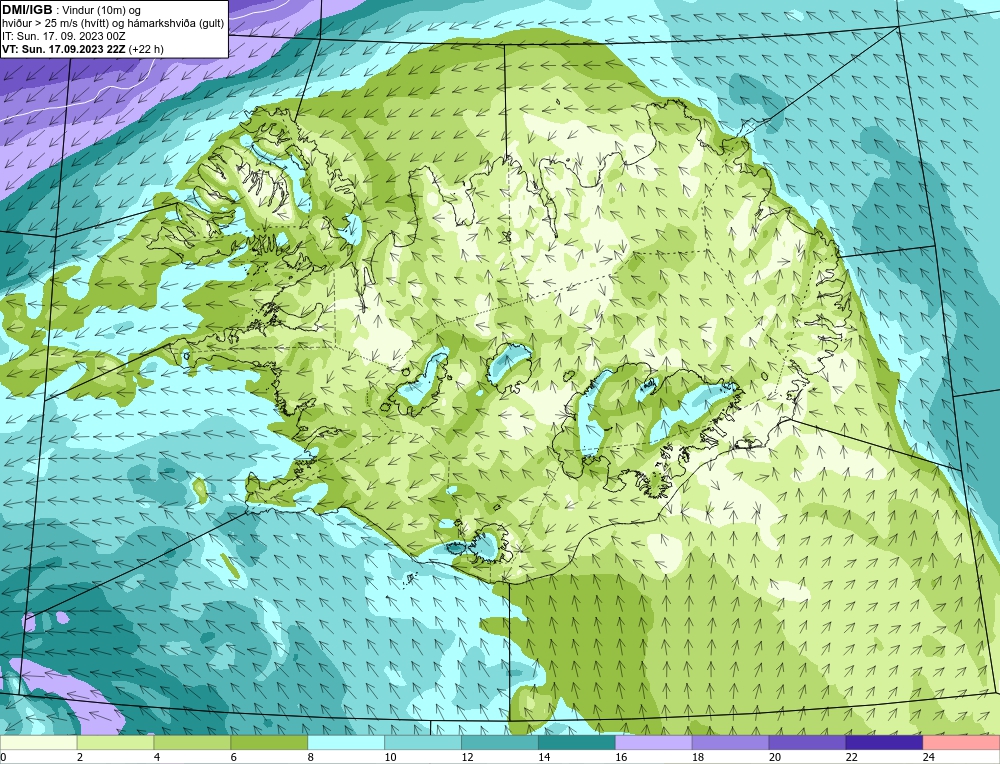1000x764 pixels.
Task: Click the legend value '22'
Action: (851, 757)
